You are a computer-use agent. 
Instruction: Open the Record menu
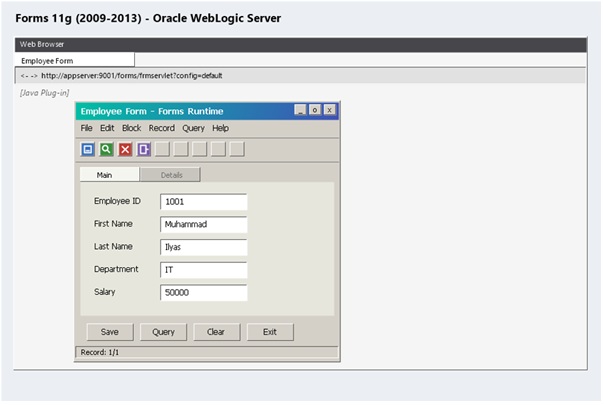point(162,128)
